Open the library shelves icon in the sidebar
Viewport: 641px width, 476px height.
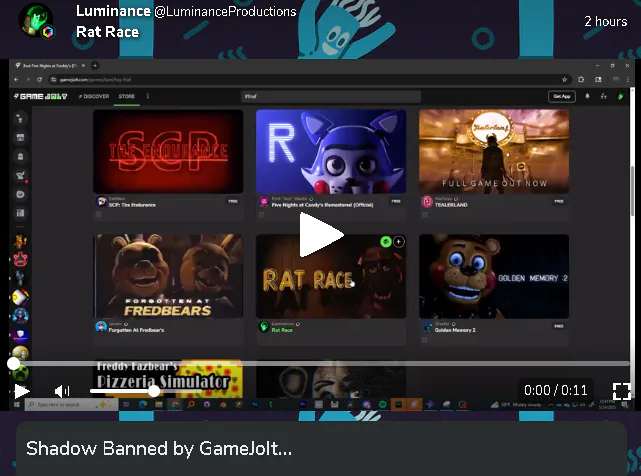coord(20,213)
